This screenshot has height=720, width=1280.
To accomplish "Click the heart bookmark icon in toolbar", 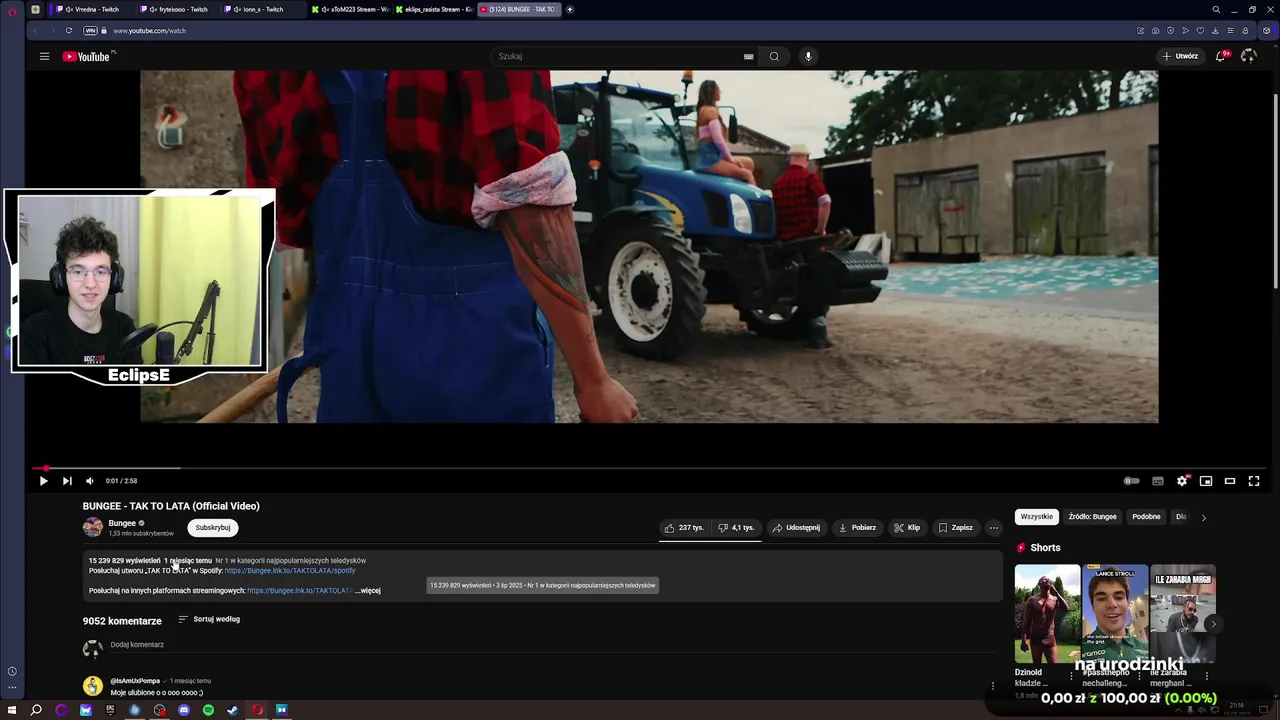I will coord(1200,30).
